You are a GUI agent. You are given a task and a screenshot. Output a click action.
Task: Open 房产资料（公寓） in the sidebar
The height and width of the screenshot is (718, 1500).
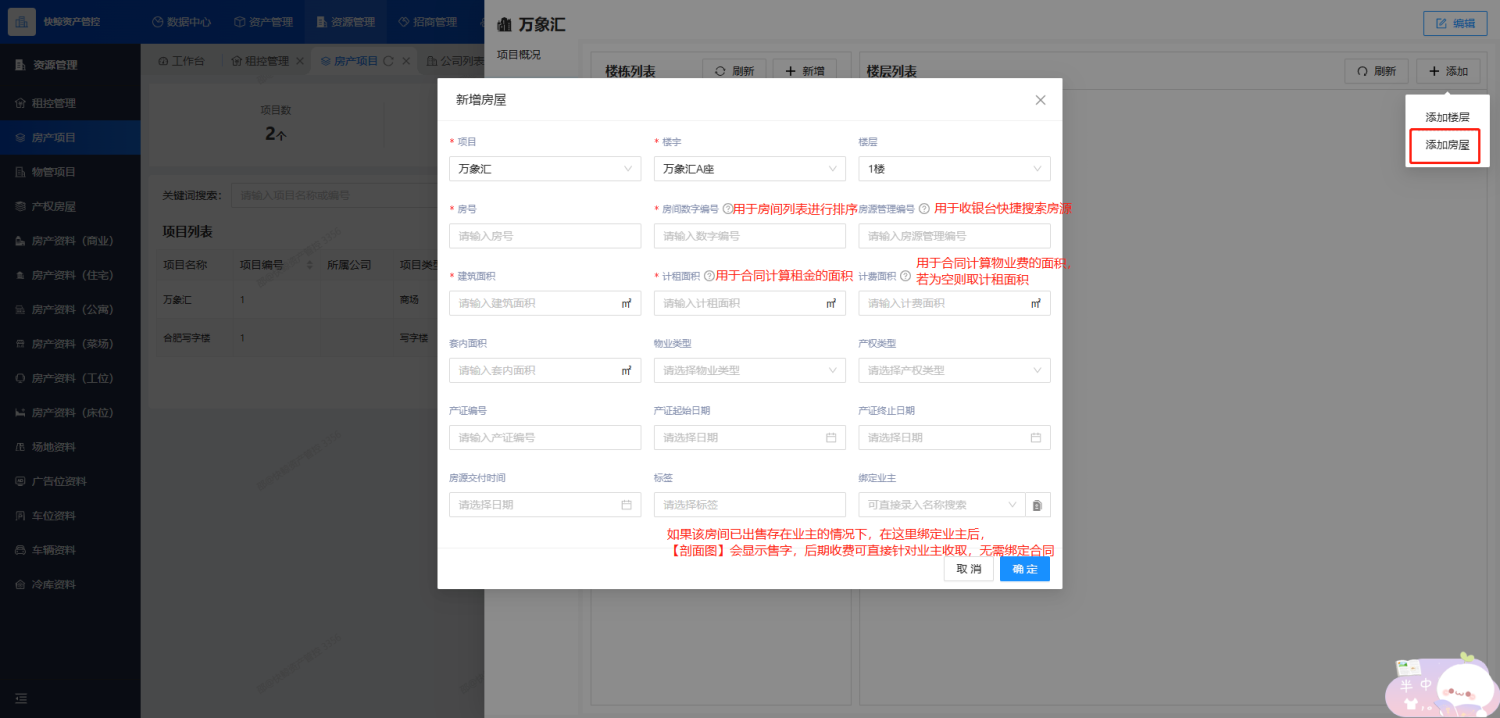point(70,309)
